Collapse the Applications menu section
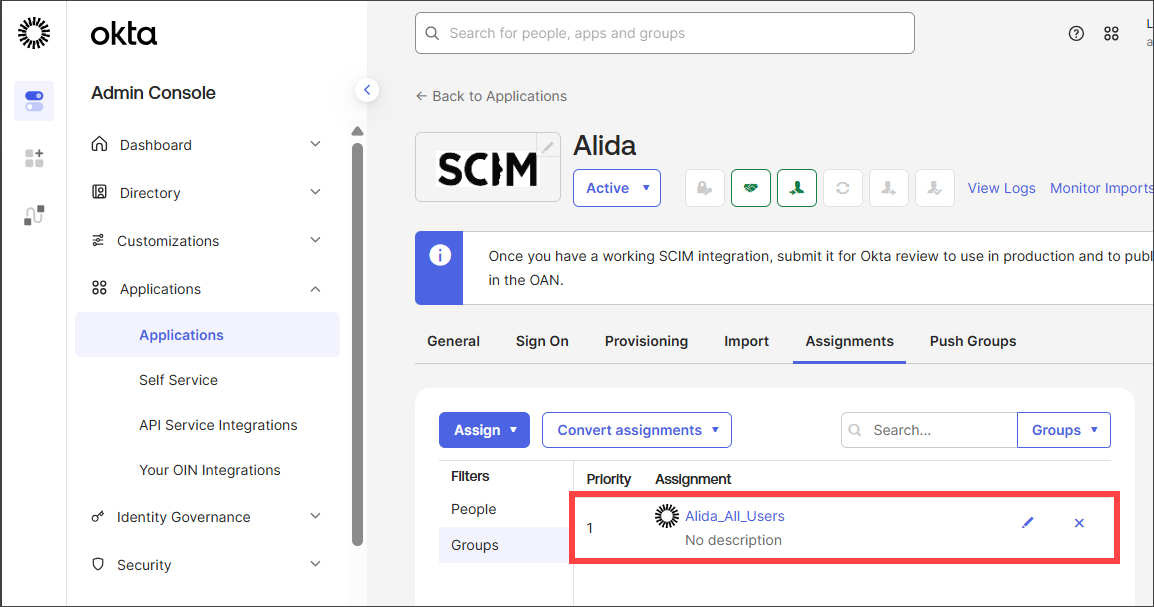The height and width of the screenshot is (607, 1154). click(x=316, y=289)
